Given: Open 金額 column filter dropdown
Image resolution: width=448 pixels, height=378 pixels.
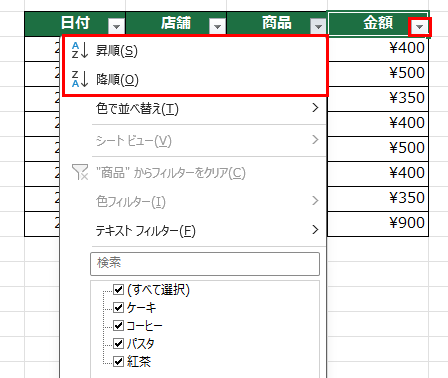Looking at the screenshot, I should (x=419, y=26).
